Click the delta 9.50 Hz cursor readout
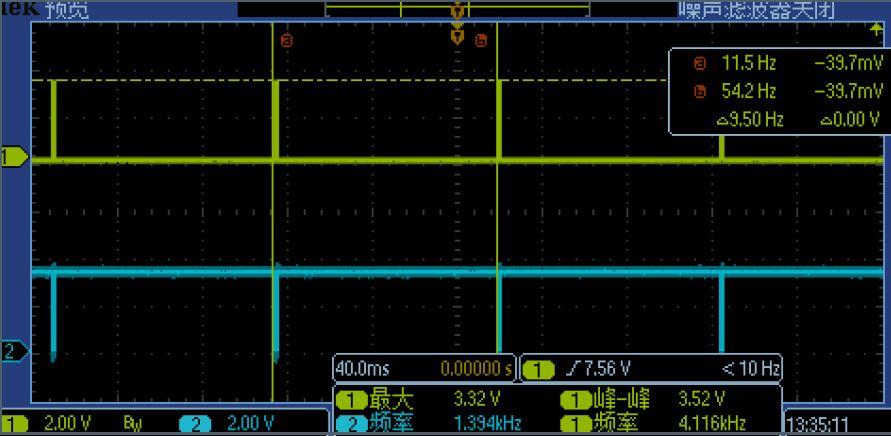Image resolution: width=891 pixels, height=436 pixels. (750, 119)
